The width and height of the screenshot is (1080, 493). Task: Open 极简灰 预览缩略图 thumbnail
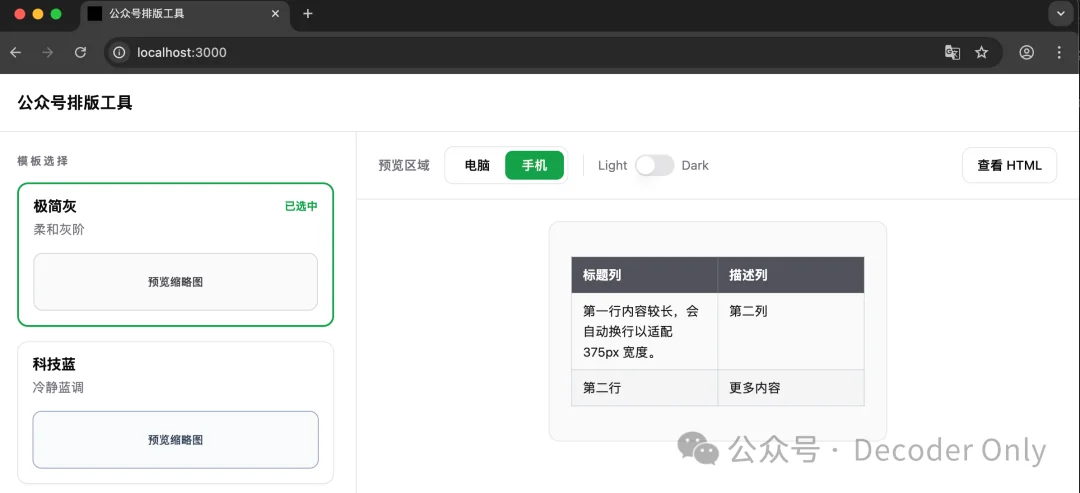[x=176, y=282]
